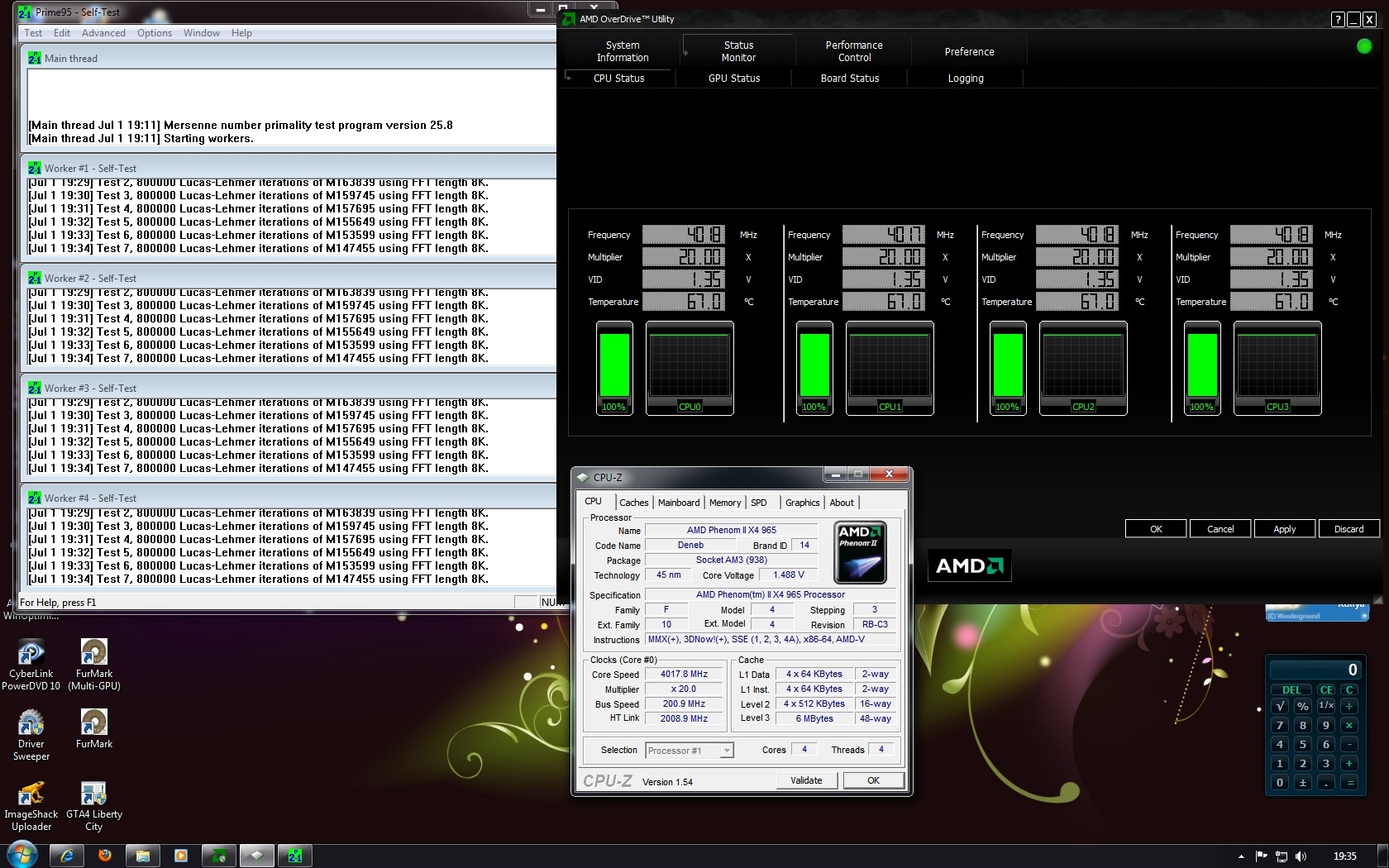Open the Windows Start orb
1389x868 pixels.
21,855
